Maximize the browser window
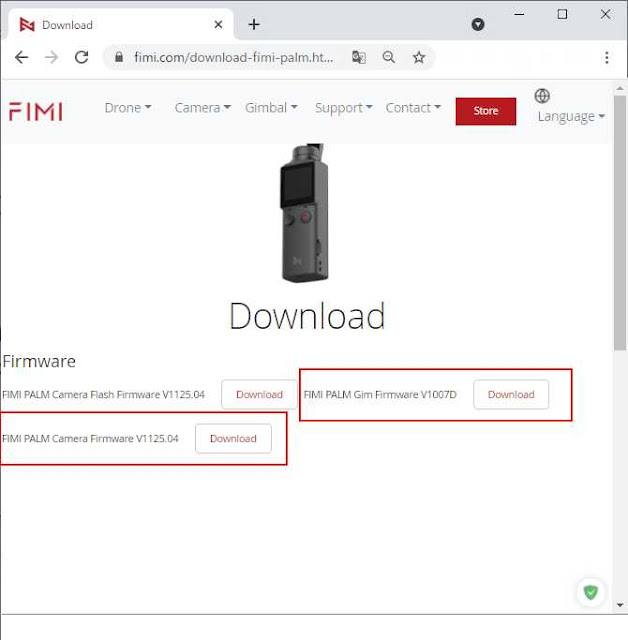The height and width of the screenshot is (640, 628). pos(562,15)
